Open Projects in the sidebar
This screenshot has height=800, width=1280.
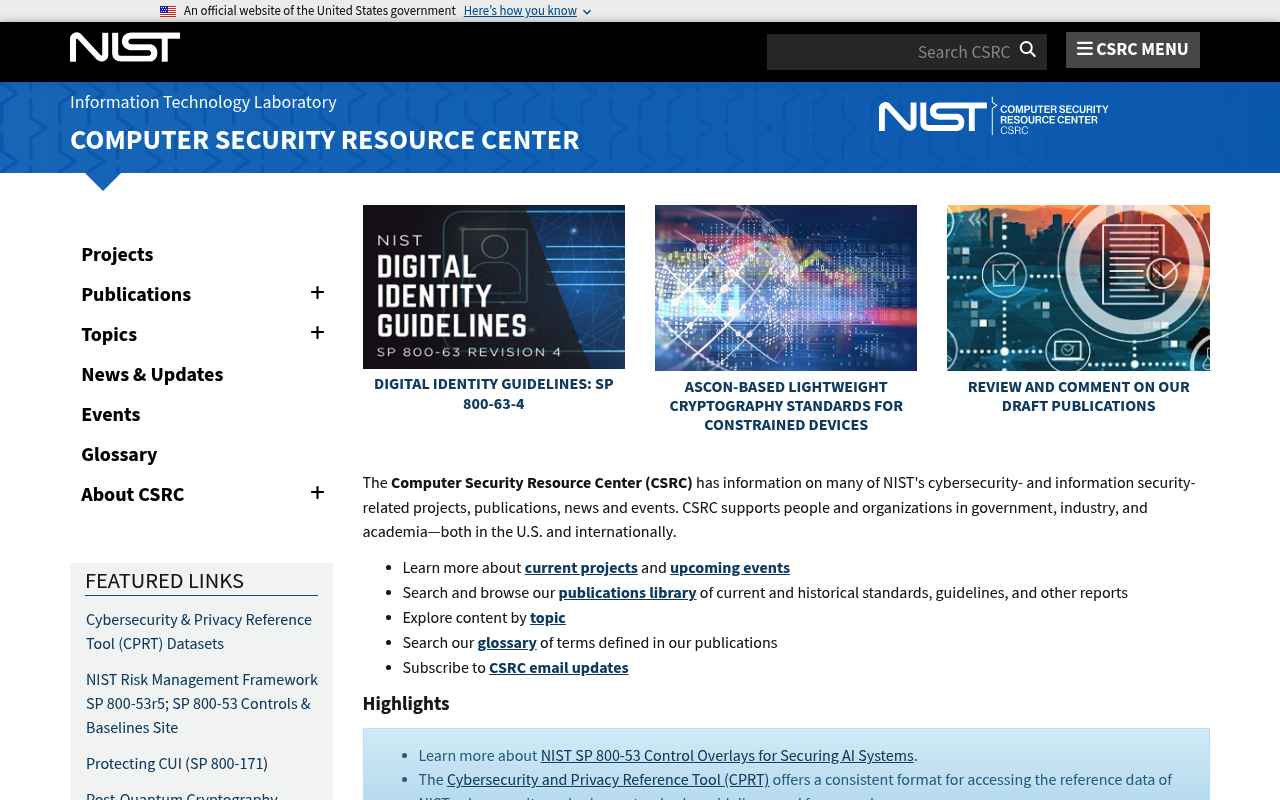pyautogui.click(x=117, y=254)
